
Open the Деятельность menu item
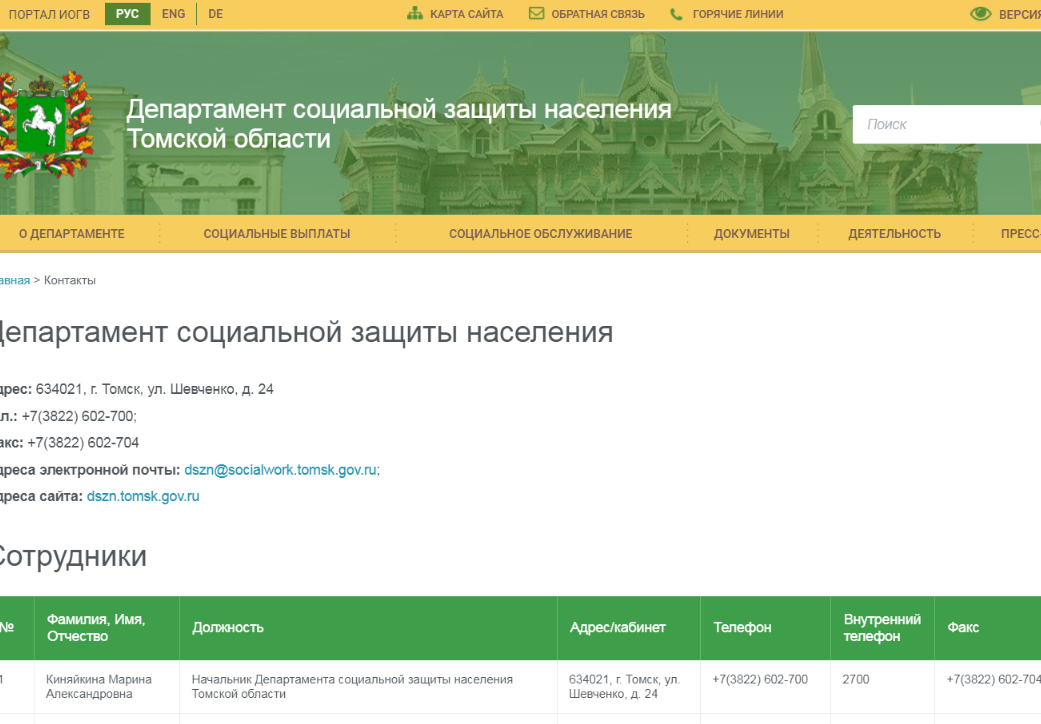pos(894,234)
